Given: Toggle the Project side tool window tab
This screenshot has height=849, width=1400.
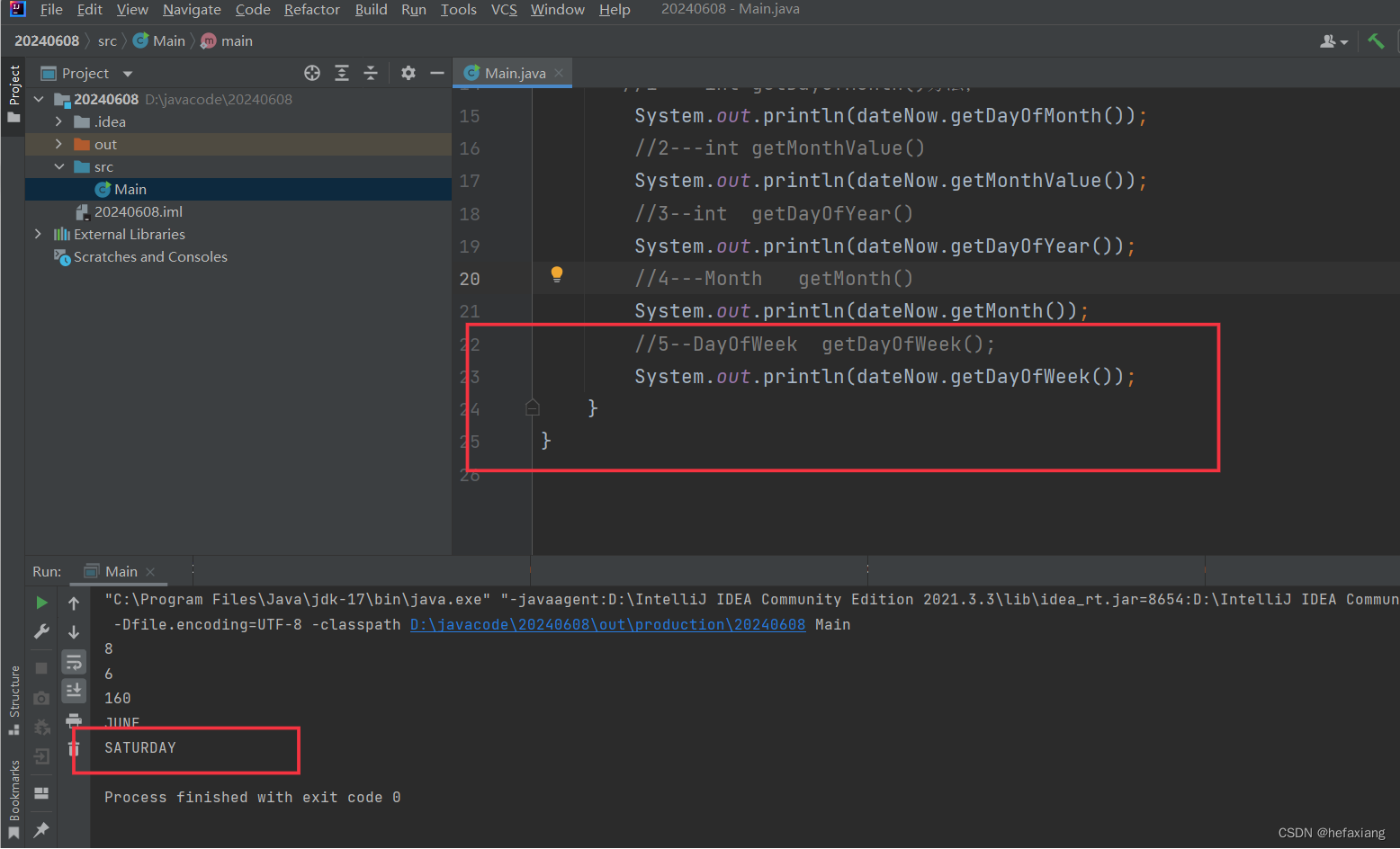Looking at the screenshot, I should tap(13, 94).
